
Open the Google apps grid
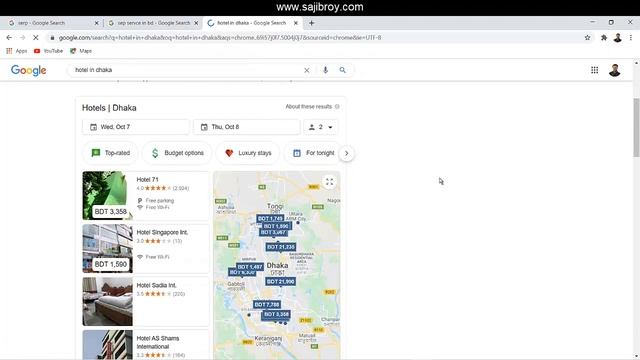(x=595, y=70)
